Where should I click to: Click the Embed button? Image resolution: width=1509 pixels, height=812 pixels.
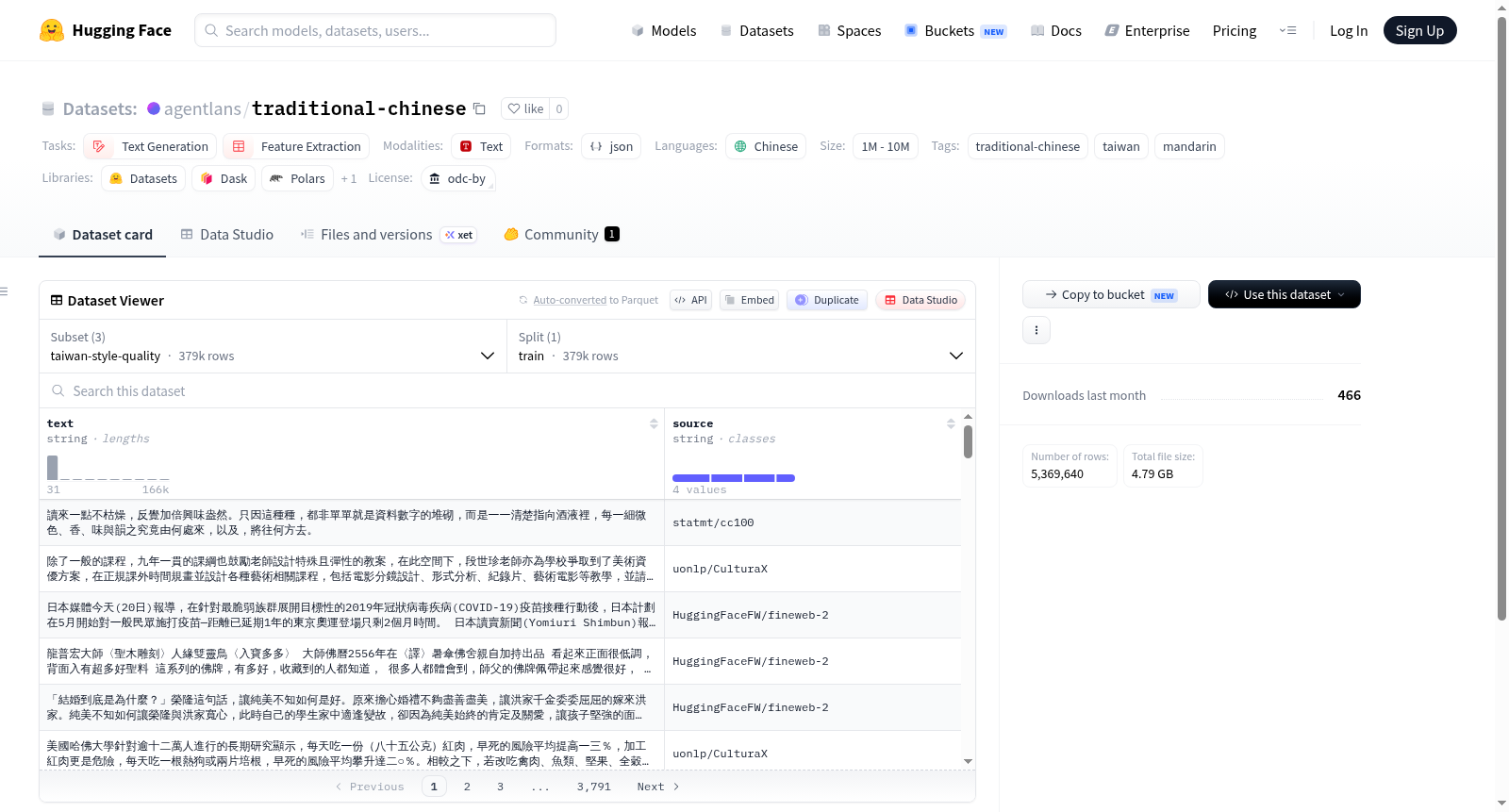point(748,300)
